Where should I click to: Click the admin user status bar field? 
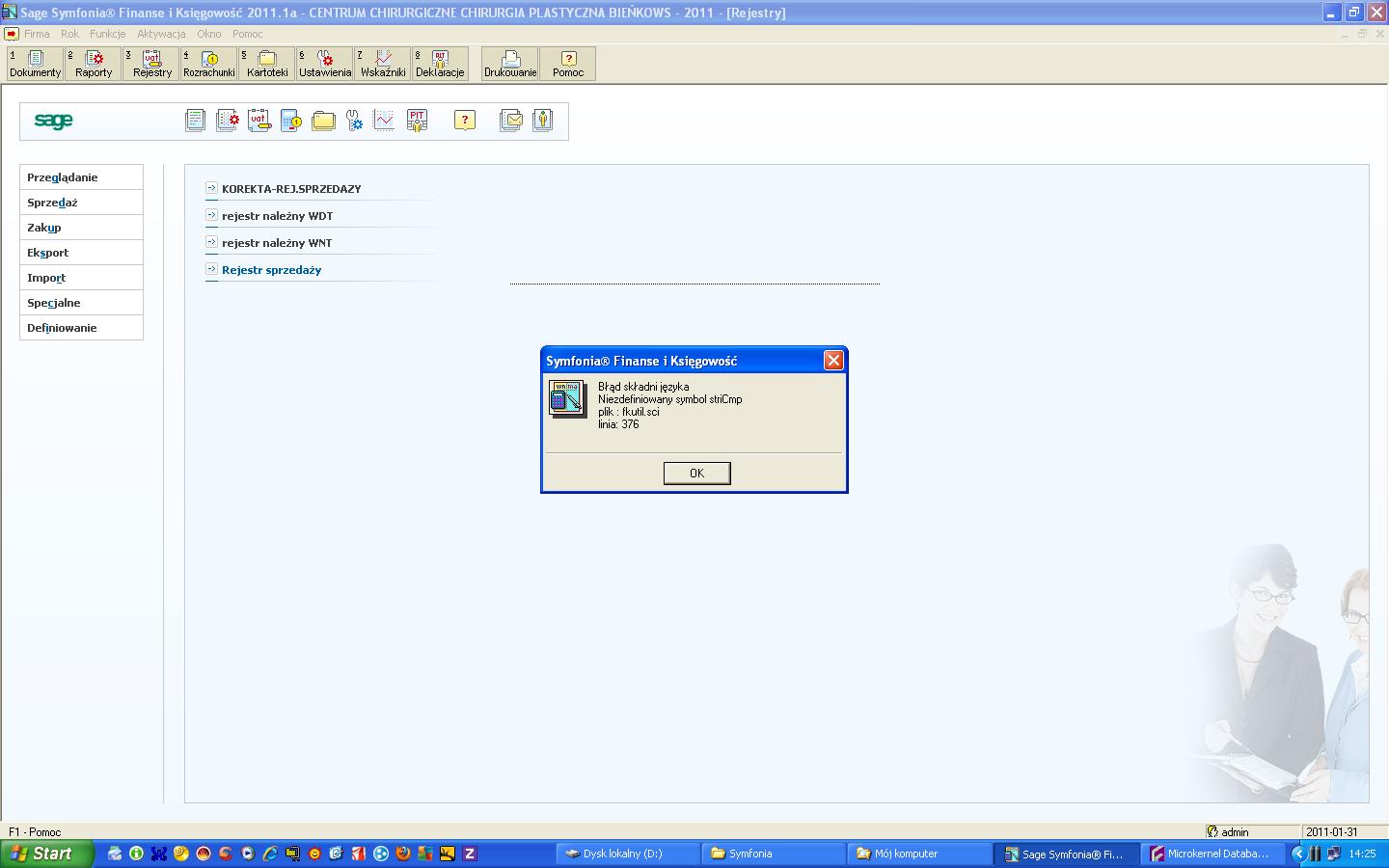pyautogui.click(x=1251, y=831)
